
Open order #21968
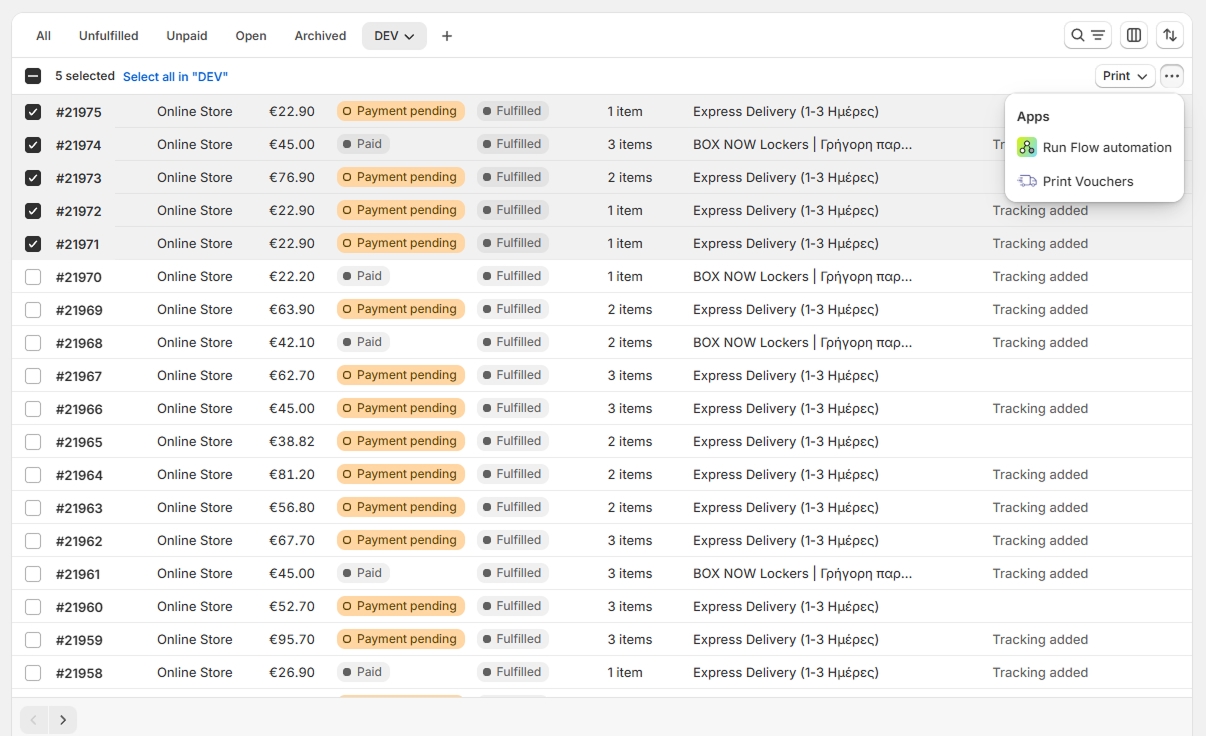[79, 343]
